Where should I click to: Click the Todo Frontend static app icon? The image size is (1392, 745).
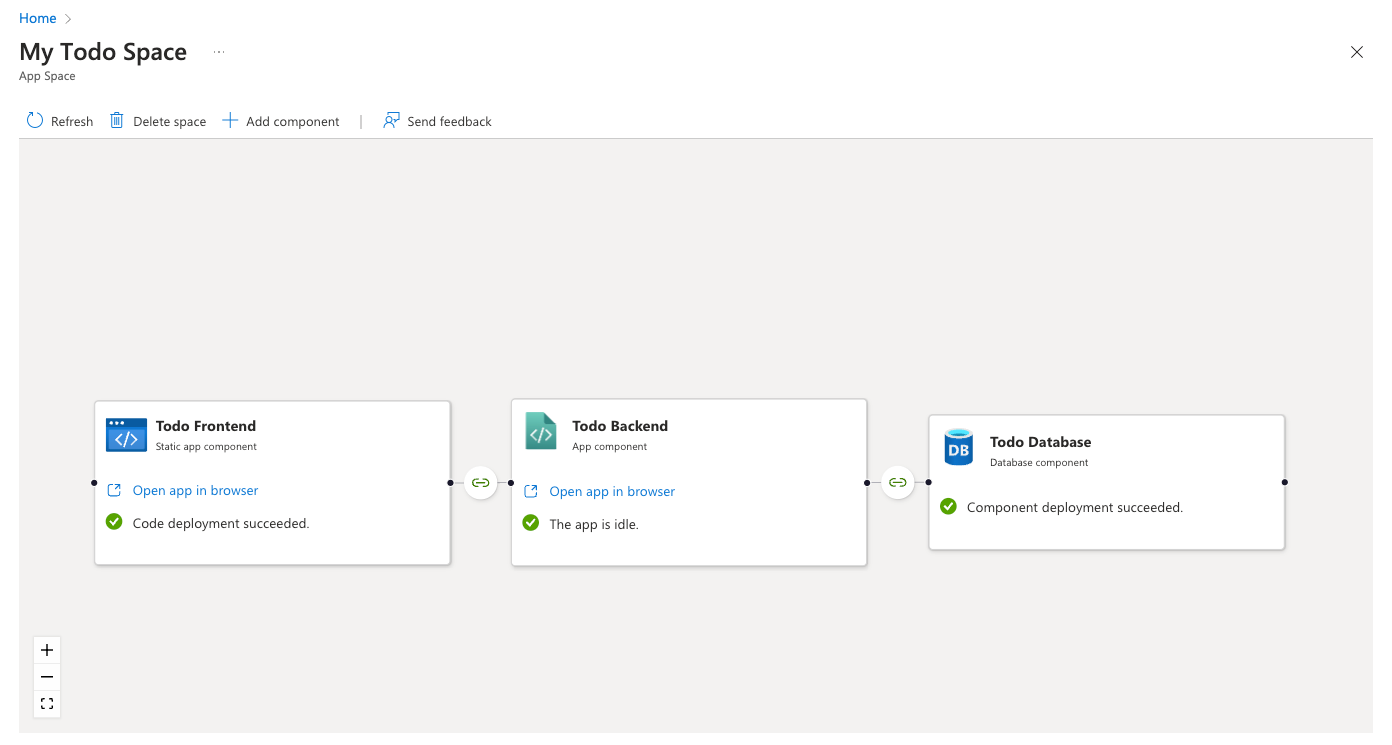point(126,435)
